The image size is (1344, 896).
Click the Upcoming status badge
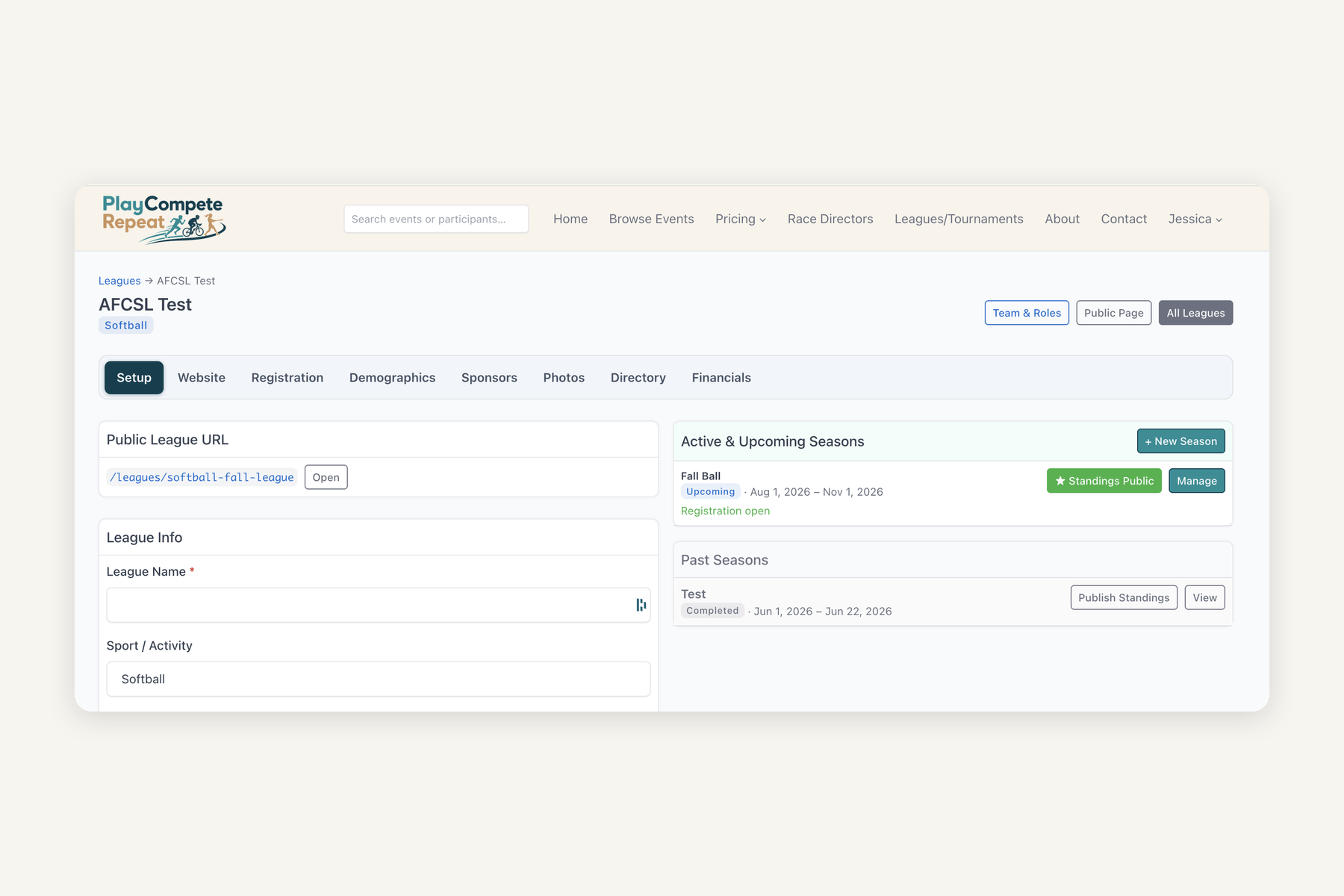(710, 491)
